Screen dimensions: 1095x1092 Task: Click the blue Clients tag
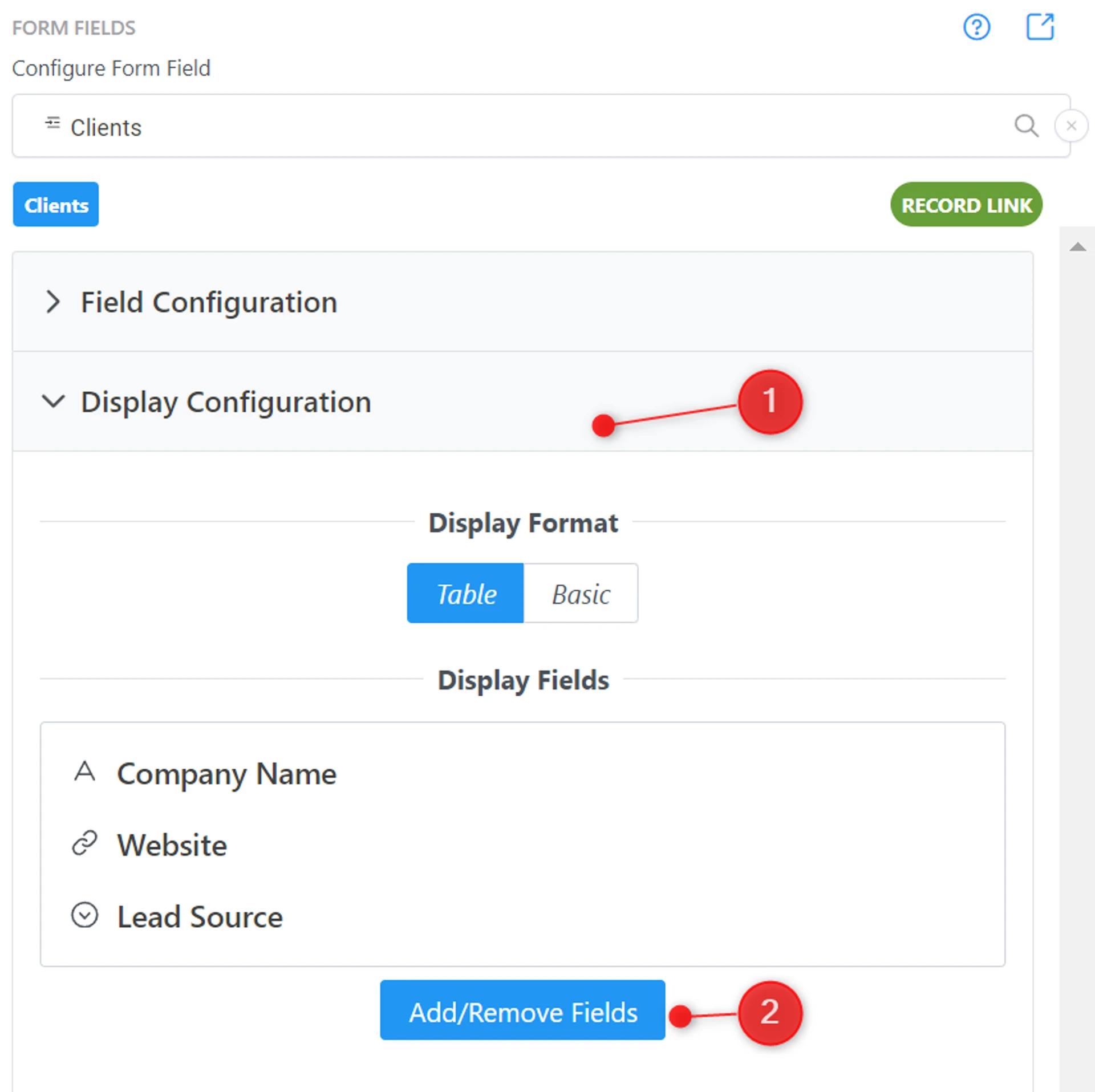click(x=56, y=205)
